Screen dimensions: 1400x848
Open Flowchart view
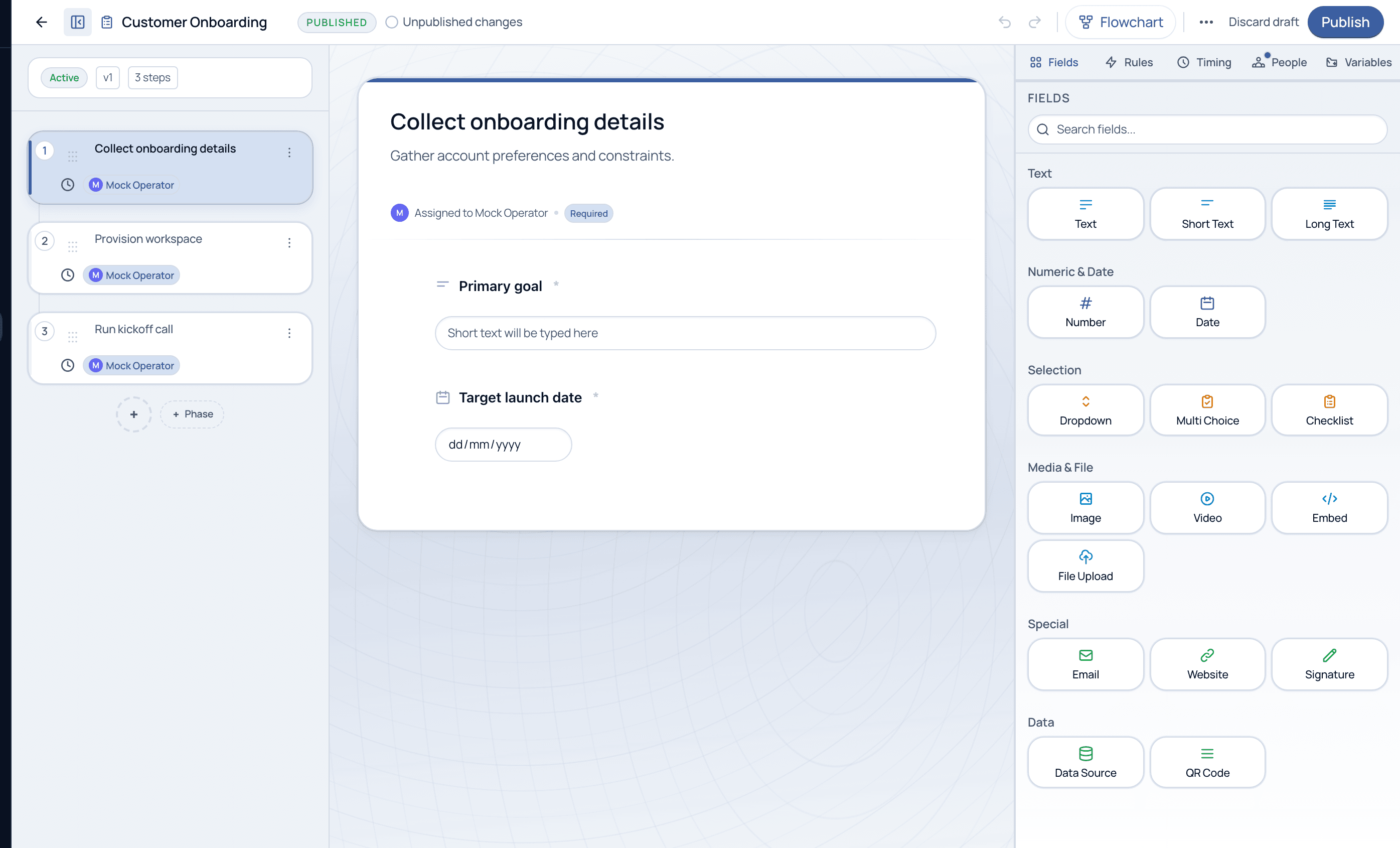click(x=1121, y=22)
